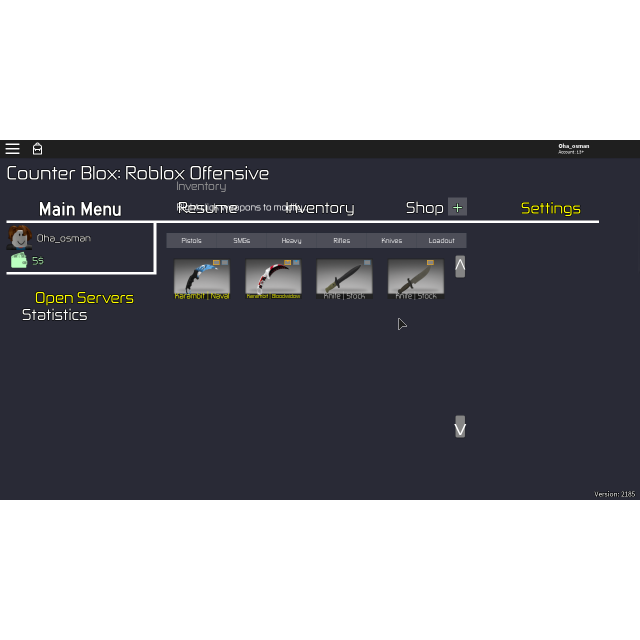Screen dimensions: 640x640
Task: Click the Roblox backpack icon
Action: click(x=37, y=149)
